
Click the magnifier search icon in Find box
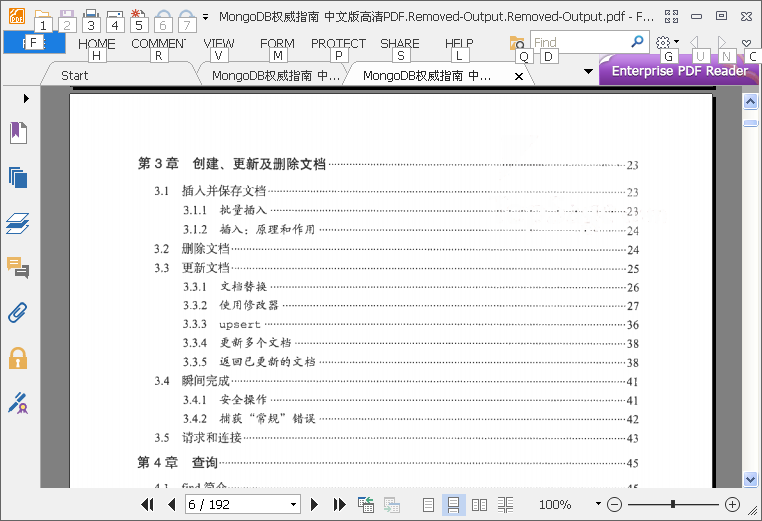[637, 42]
